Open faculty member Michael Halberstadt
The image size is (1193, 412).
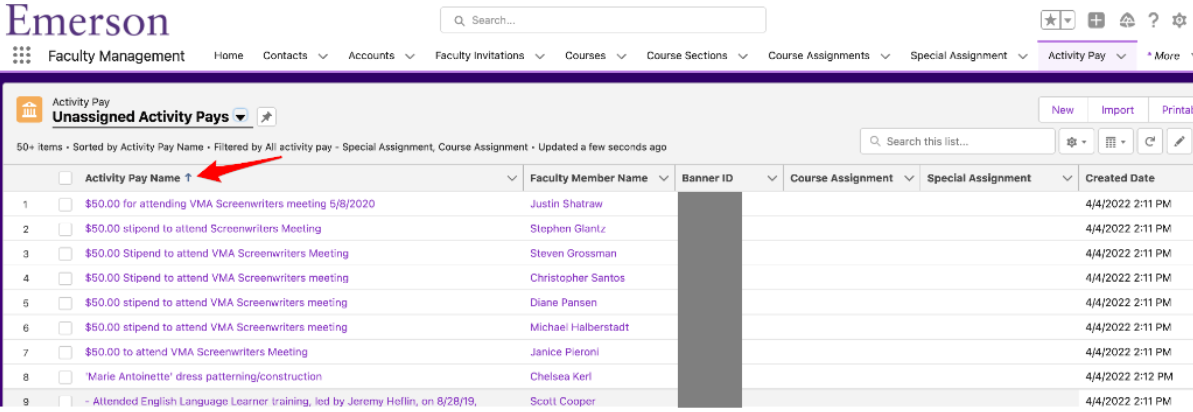[580, 327]
